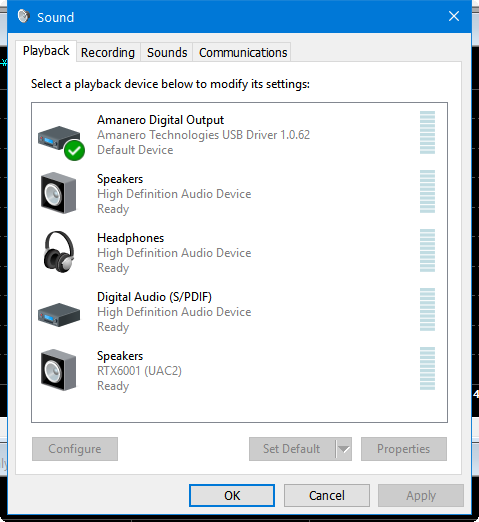Switch to the Recording tab
Viewport: 479px width, 522px height.
108,52
